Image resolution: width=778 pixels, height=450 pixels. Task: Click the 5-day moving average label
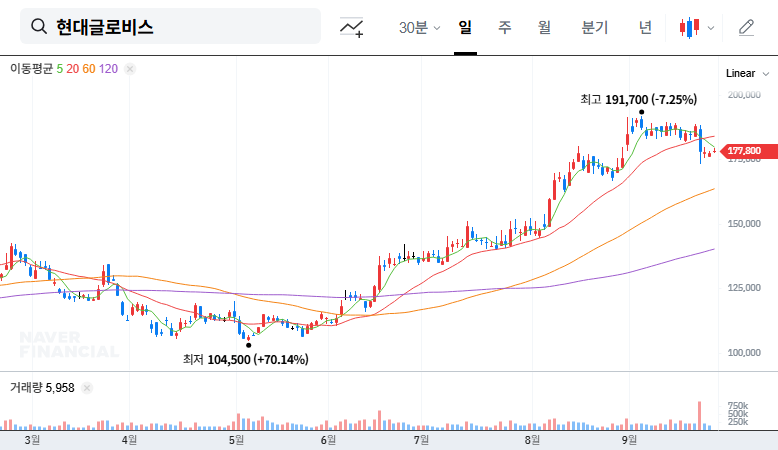[60, 69]
